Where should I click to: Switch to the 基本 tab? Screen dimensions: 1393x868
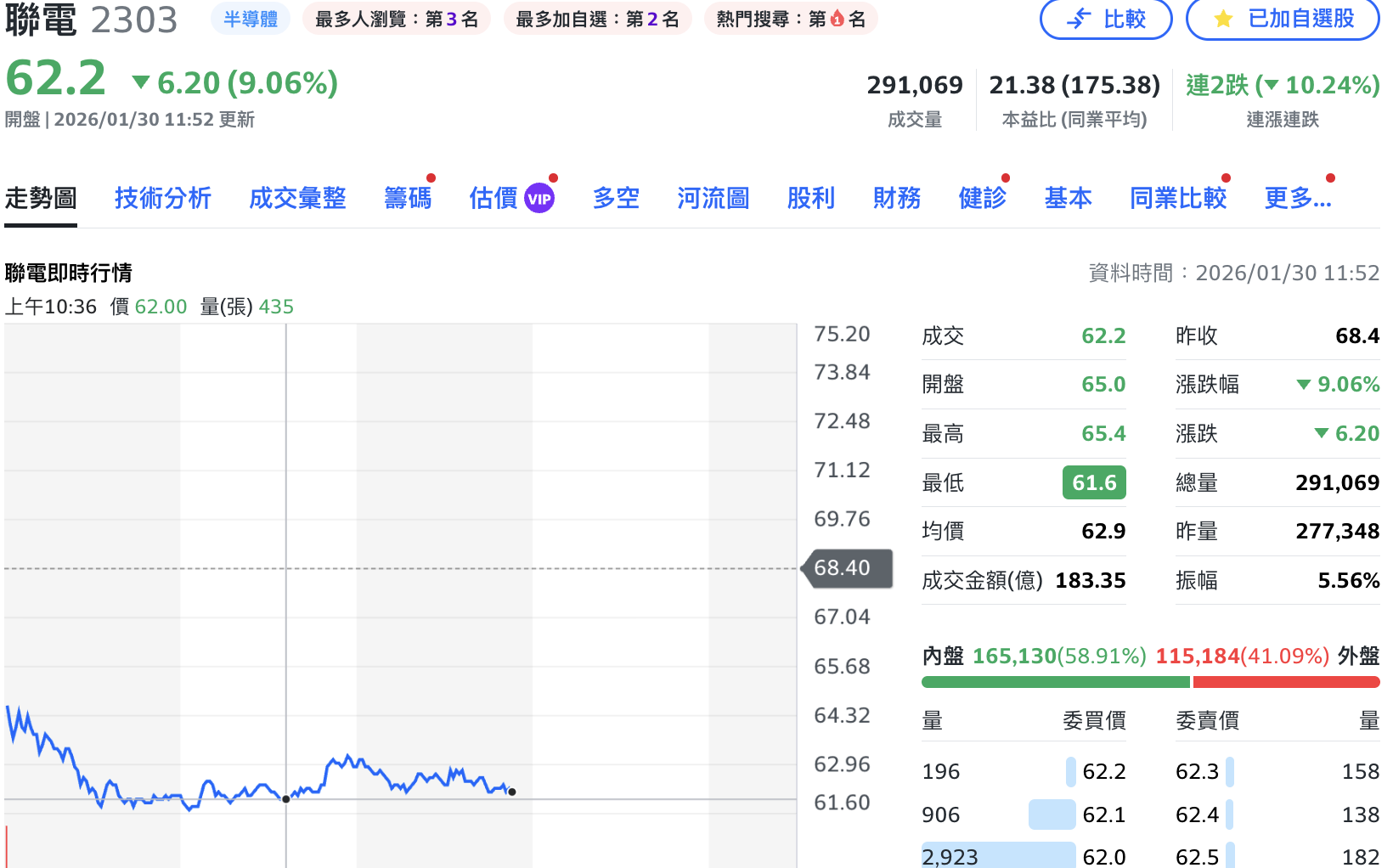click(x=1068, y=198)
